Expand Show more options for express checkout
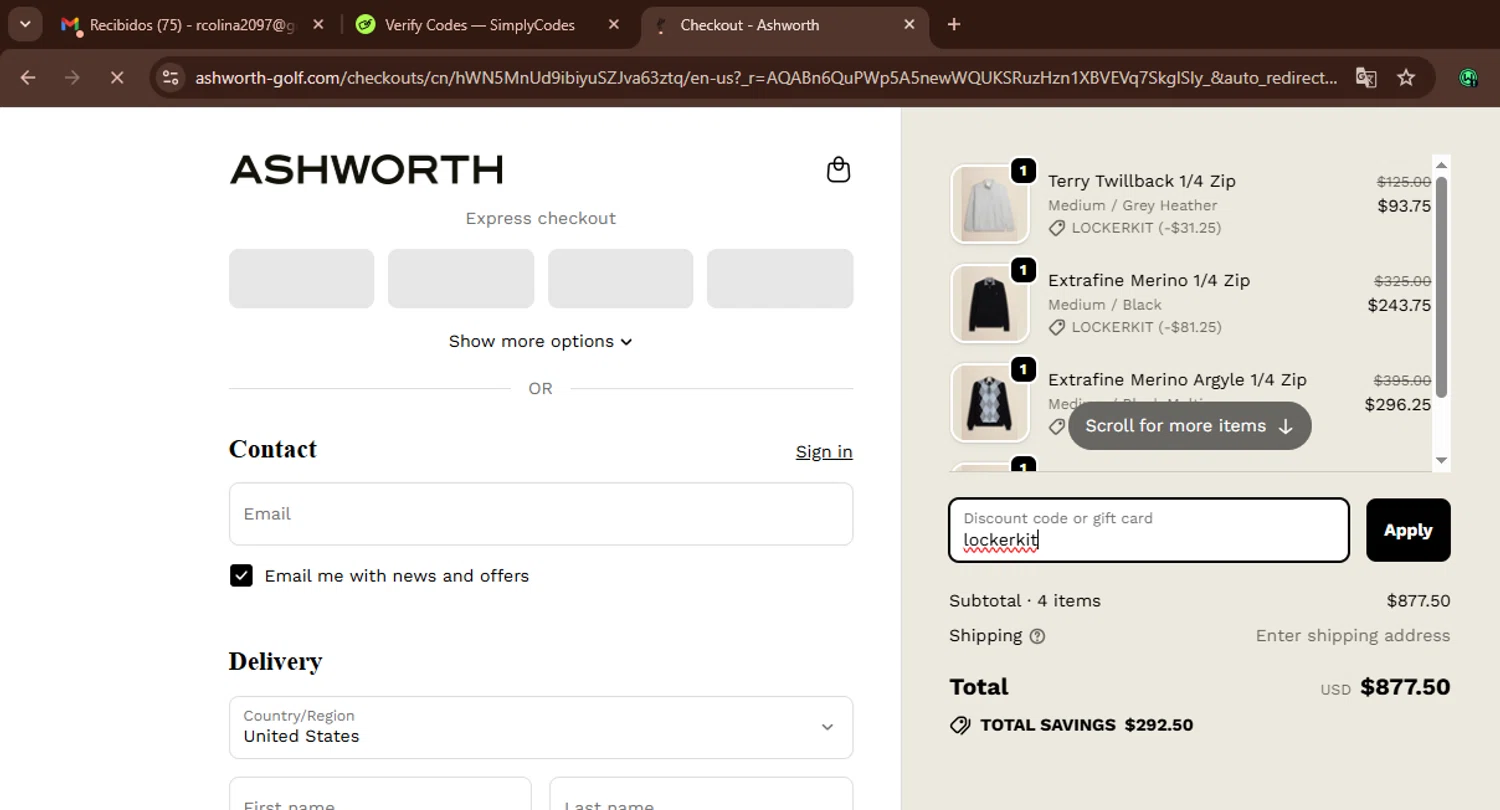Image resolution: width=1500 pixels, height=810 pixels. 540,341
